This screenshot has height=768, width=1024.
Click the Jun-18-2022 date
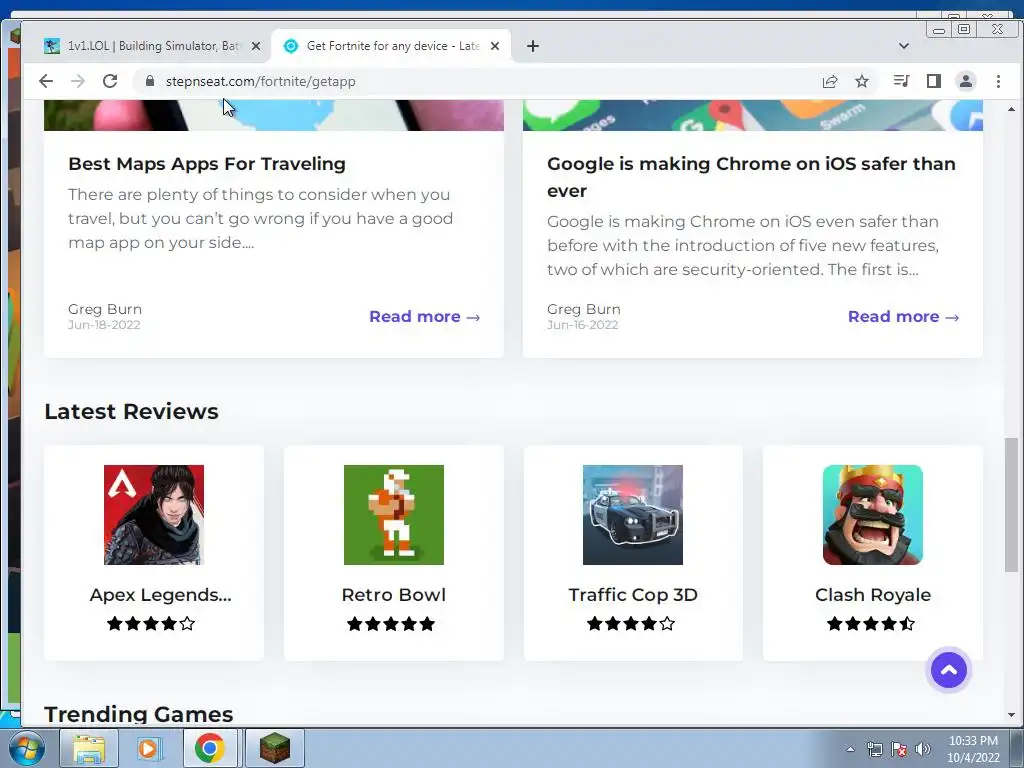coord(104,325)
